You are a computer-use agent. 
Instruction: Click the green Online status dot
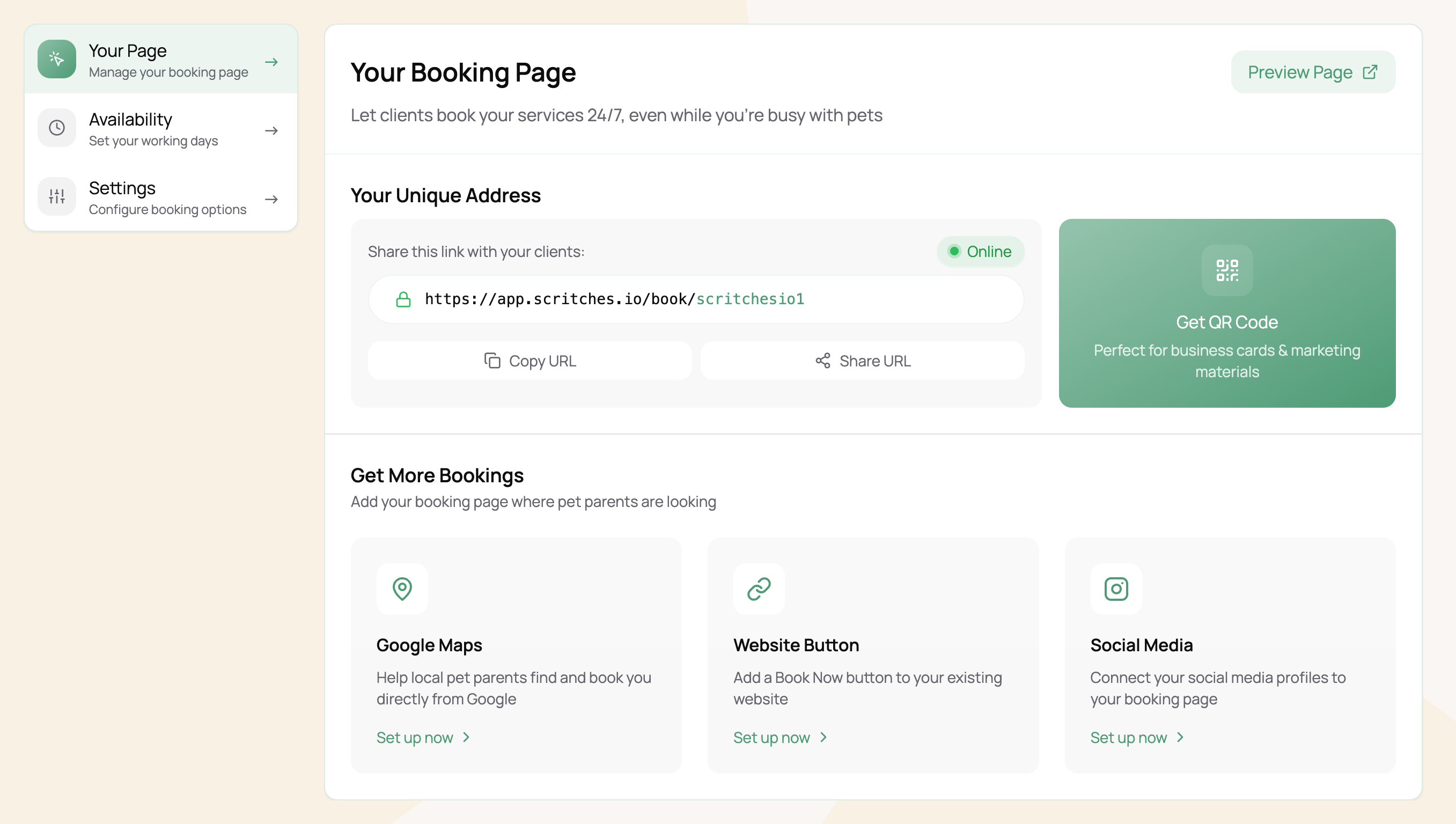954,251
